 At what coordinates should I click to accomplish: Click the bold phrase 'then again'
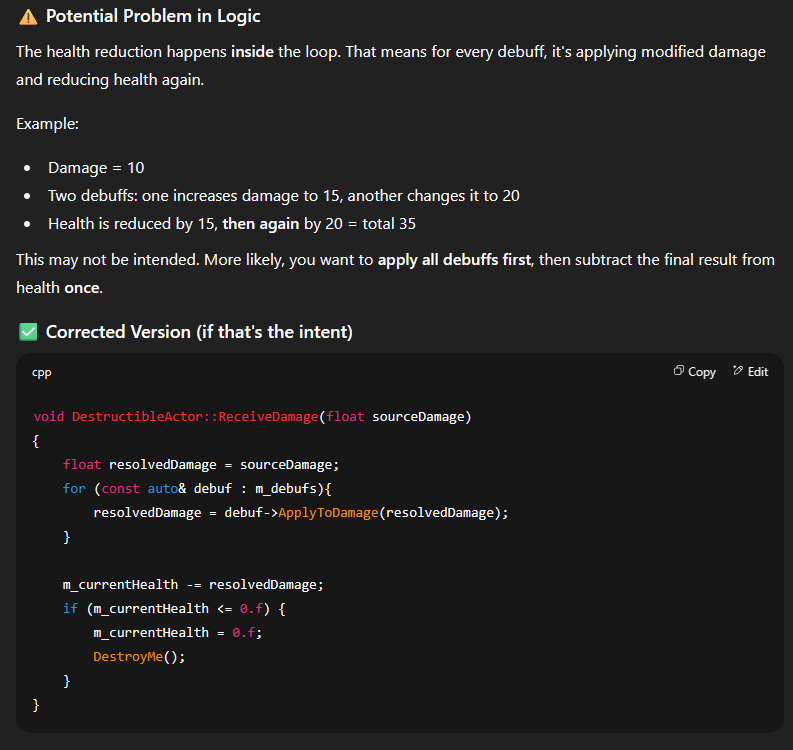click(260, 224)
